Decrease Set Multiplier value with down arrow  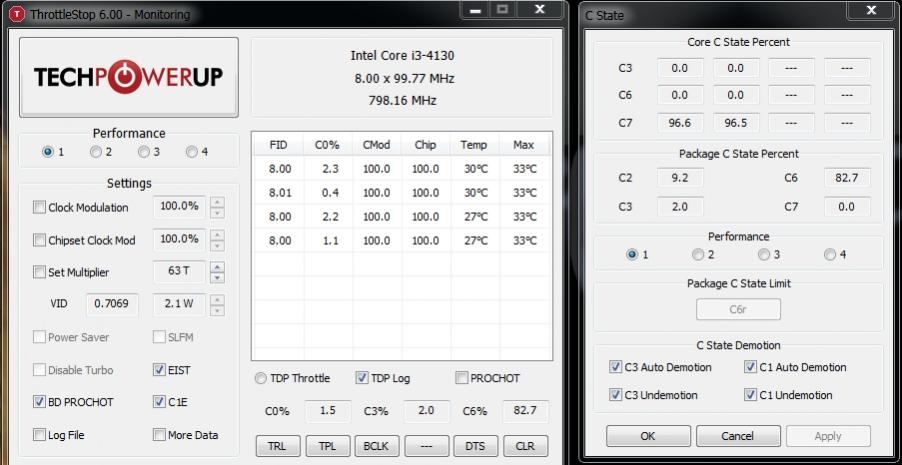(x=217, y=278)
